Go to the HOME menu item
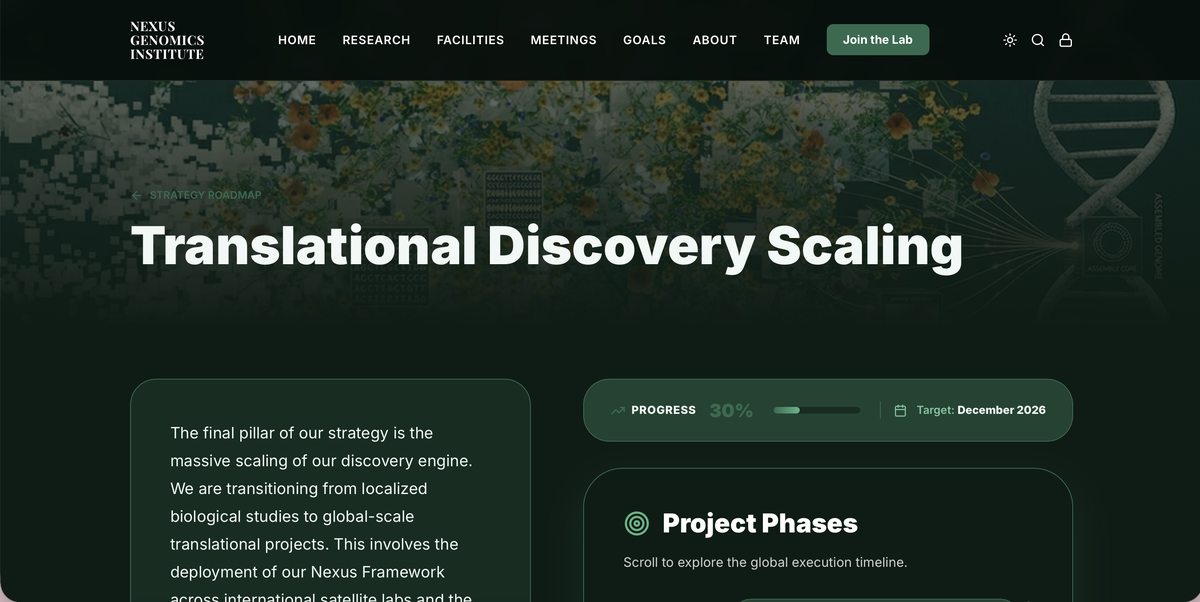This screenshot has width=1200, height=602. point(297,40)
